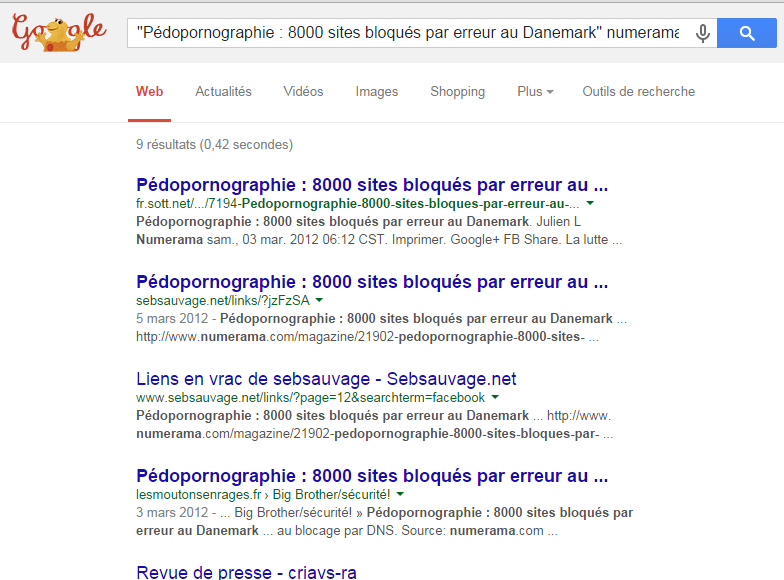784x580 pixels.
Task: Select the active Web tab
Action: (149, 92)
